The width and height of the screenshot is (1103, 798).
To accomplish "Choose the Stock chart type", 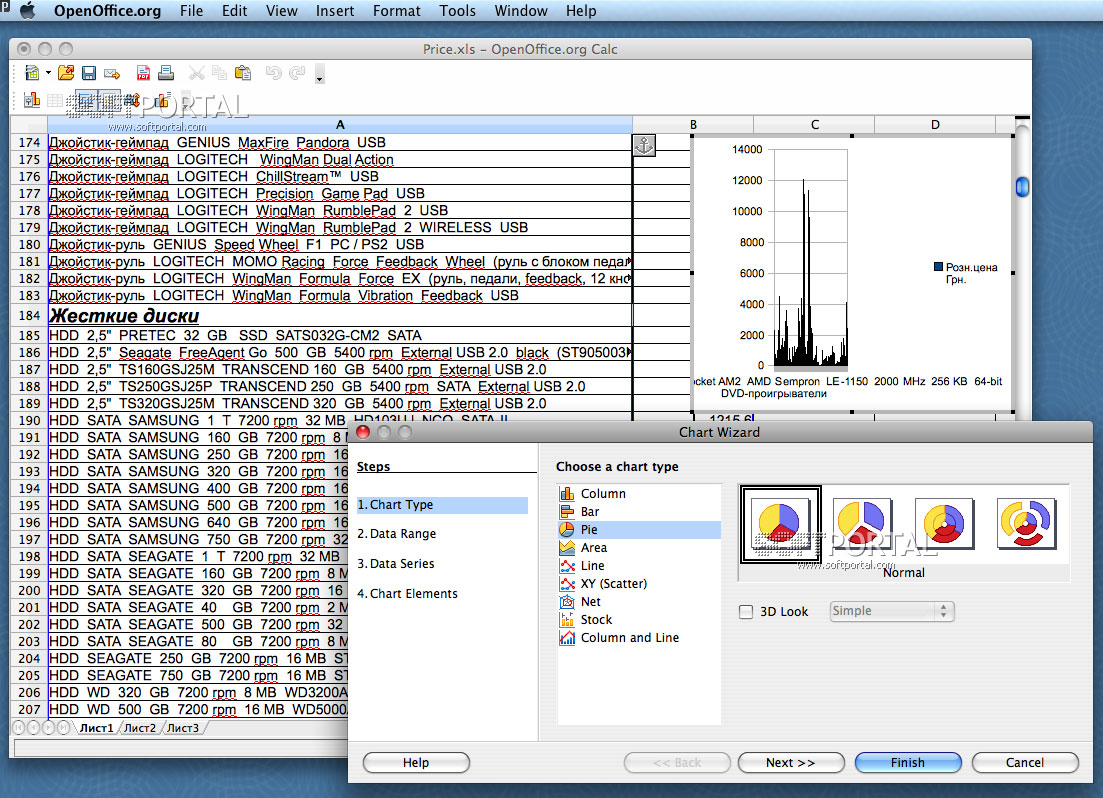I will click(596, 619).
